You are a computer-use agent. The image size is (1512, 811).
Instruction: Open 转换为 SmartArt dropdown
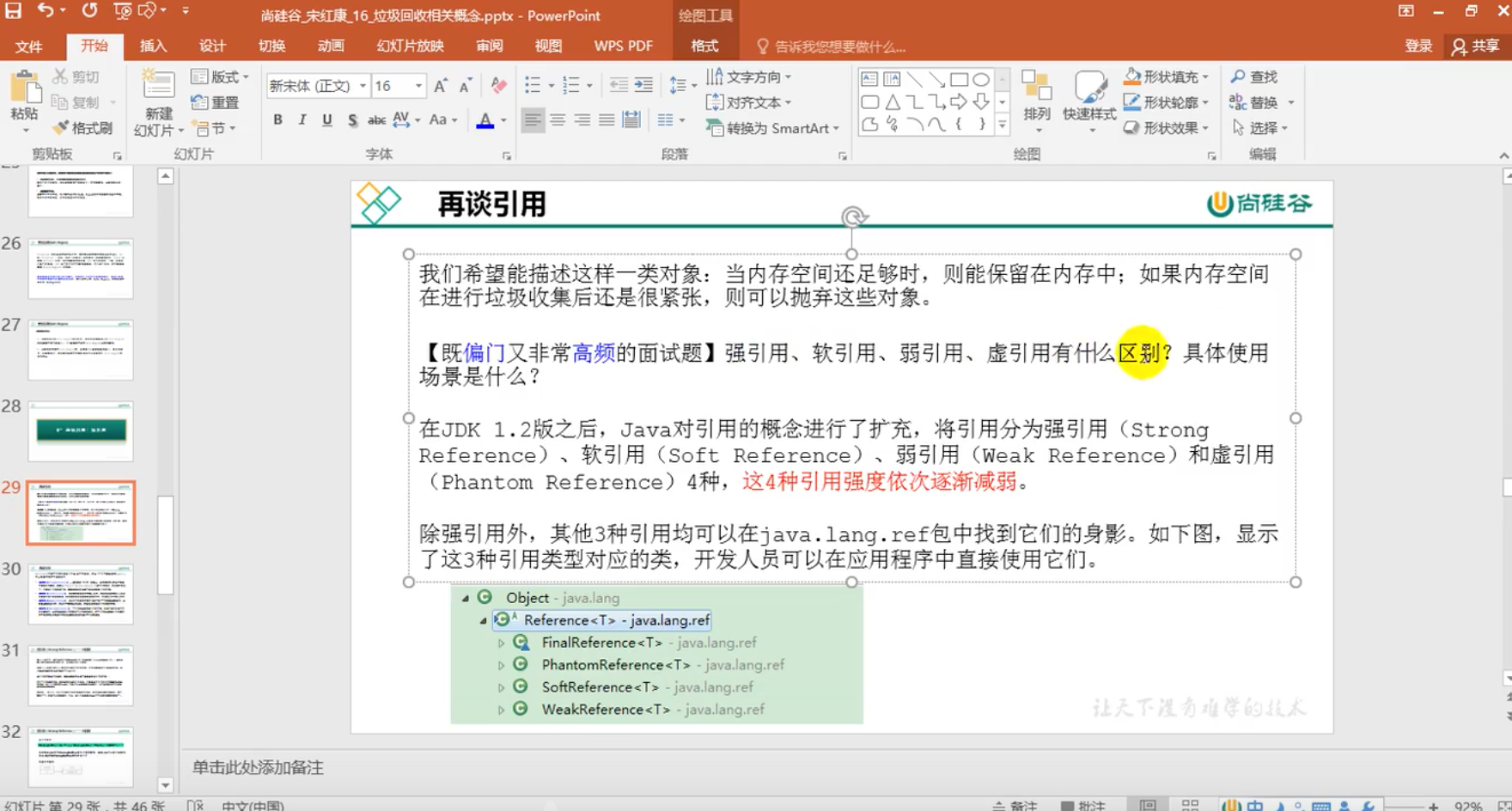pyautogui.click(x=772, y=128)
